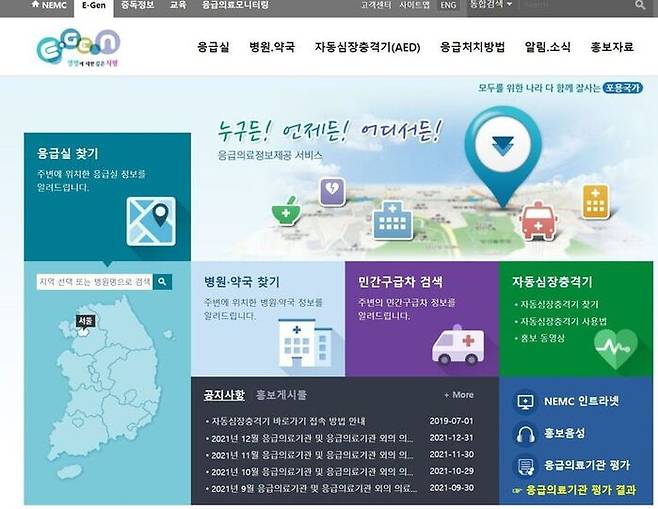The width and height of the screenshot is (658, 509).
Task: Open the 홍보자료 main menu
Action: (x=611, y=47)
